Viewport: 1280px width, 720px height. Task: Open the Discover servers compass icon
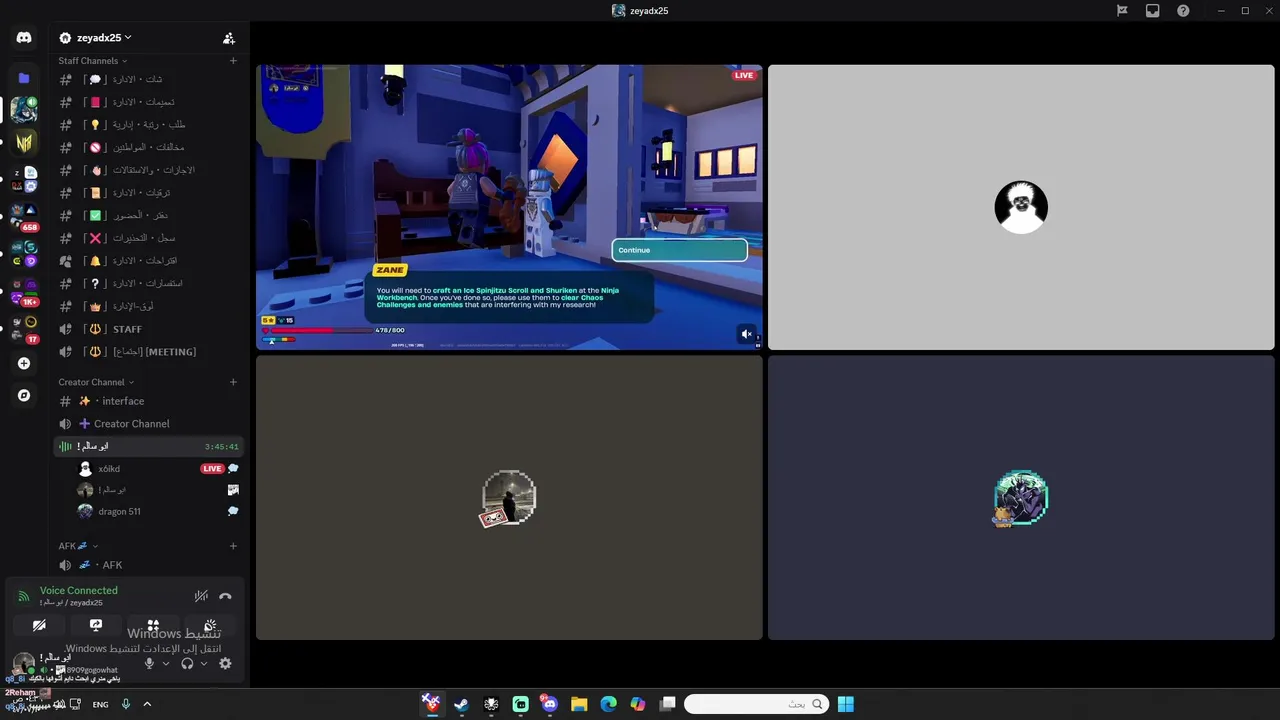click(x=24, y=396)
